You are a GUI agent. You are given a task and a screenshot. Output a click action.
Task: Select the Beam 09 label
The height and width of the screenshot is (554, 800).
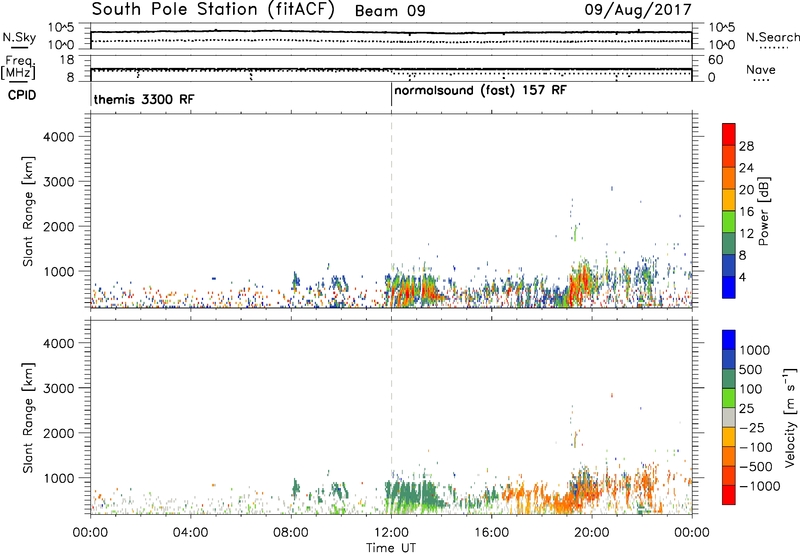point(390,11)
